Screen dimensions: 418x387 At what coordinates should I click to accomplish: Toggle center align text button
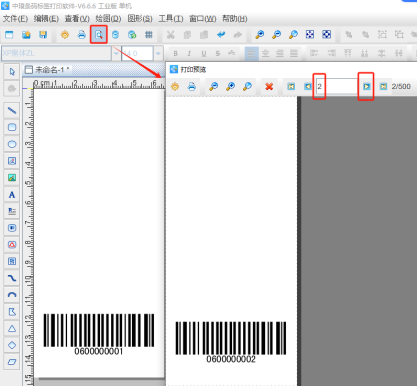[x=265, y=53]
